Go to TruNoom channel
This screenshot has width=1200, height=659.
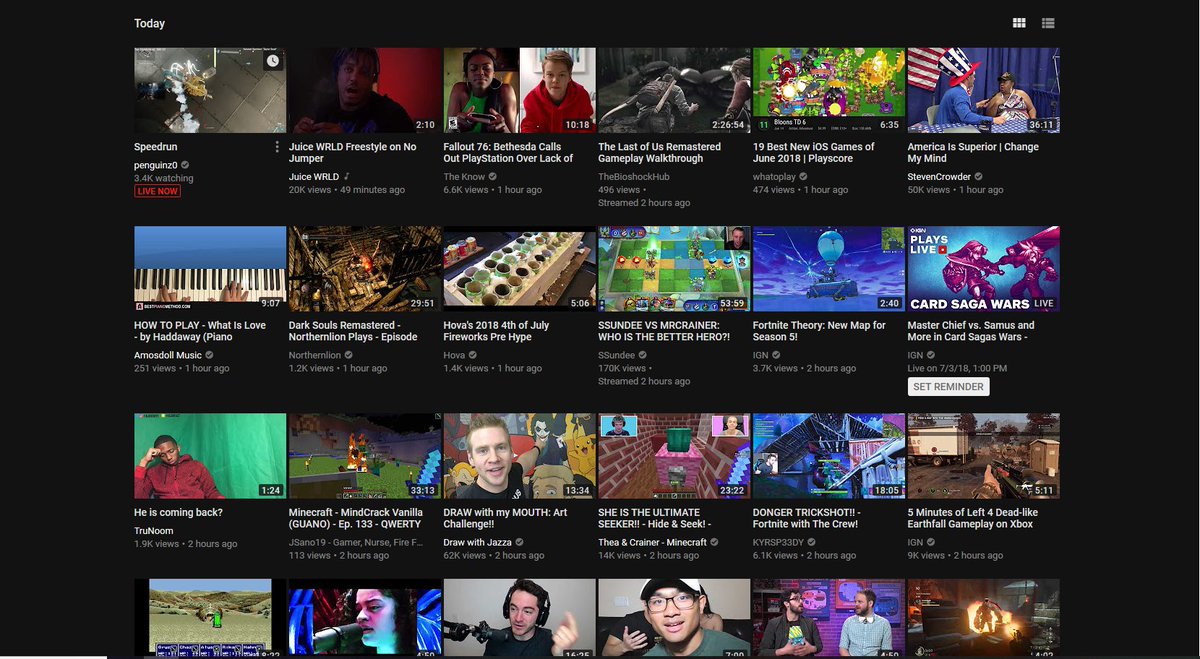[x=155, y=531]
